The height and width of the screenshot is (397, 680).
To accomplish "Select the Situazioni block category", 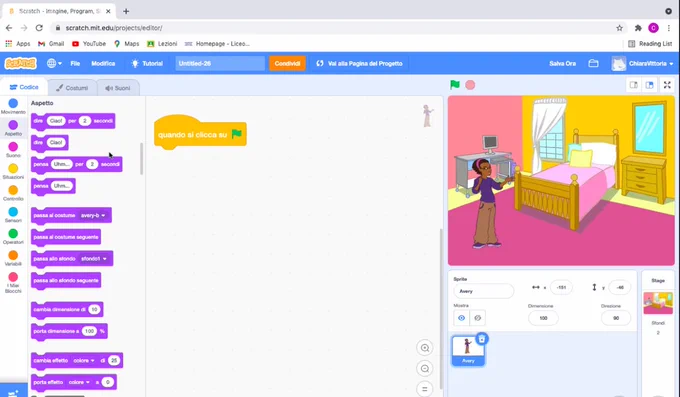I will point(13,171).
